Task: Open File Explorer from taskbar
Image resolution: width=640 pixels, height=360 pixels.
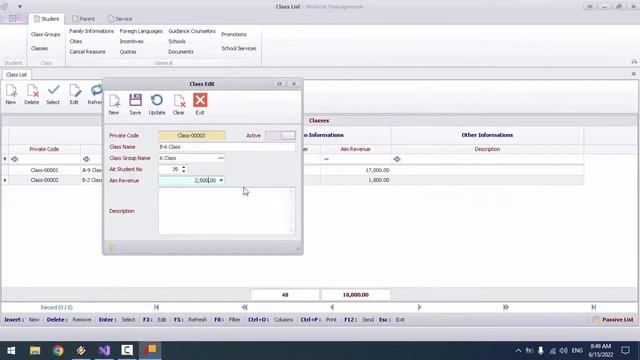Action: (x=35, y=350)
